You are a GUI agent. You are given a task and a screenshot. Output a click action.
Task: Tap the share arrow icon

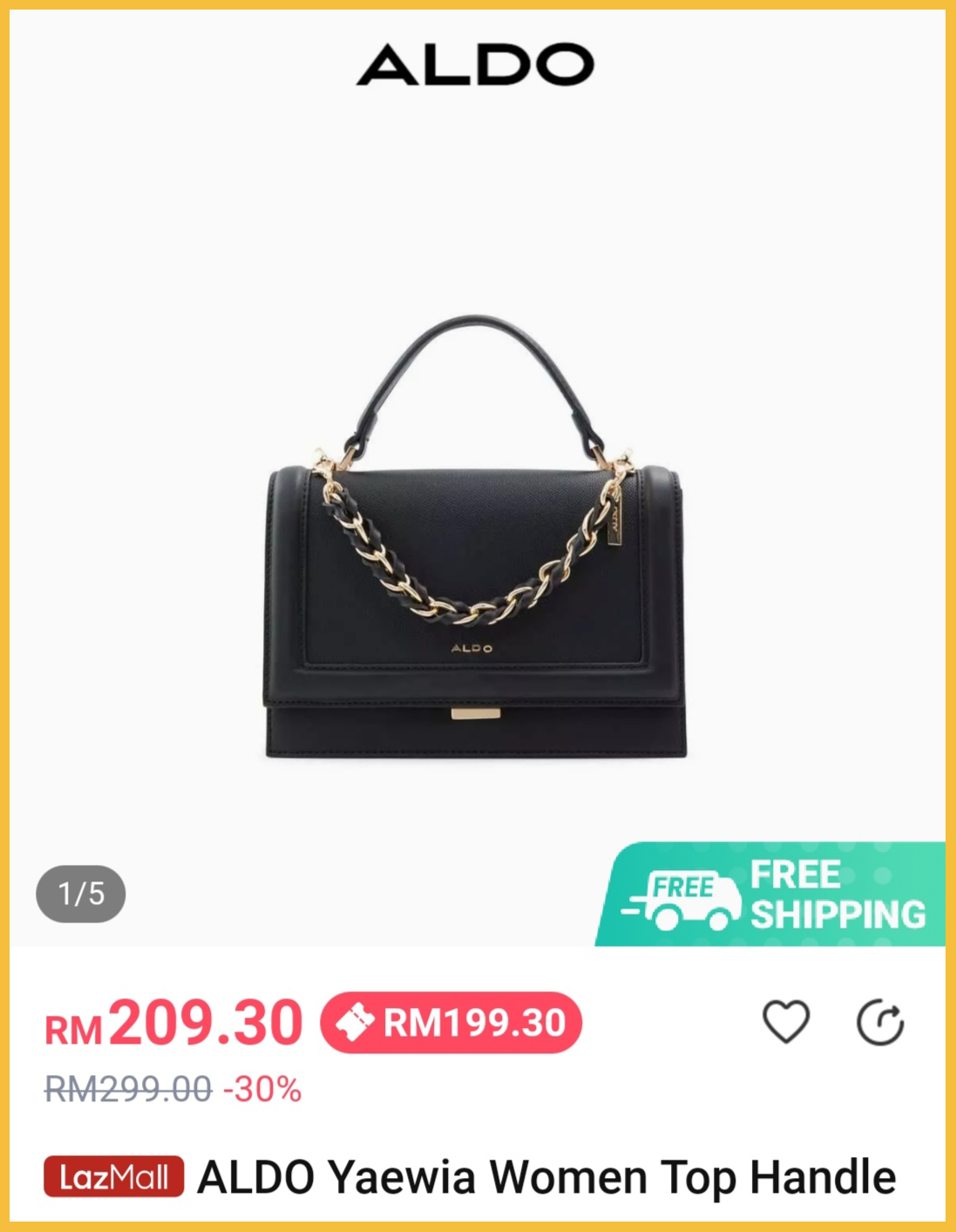pyautogui.click(x=880, y=1022)
